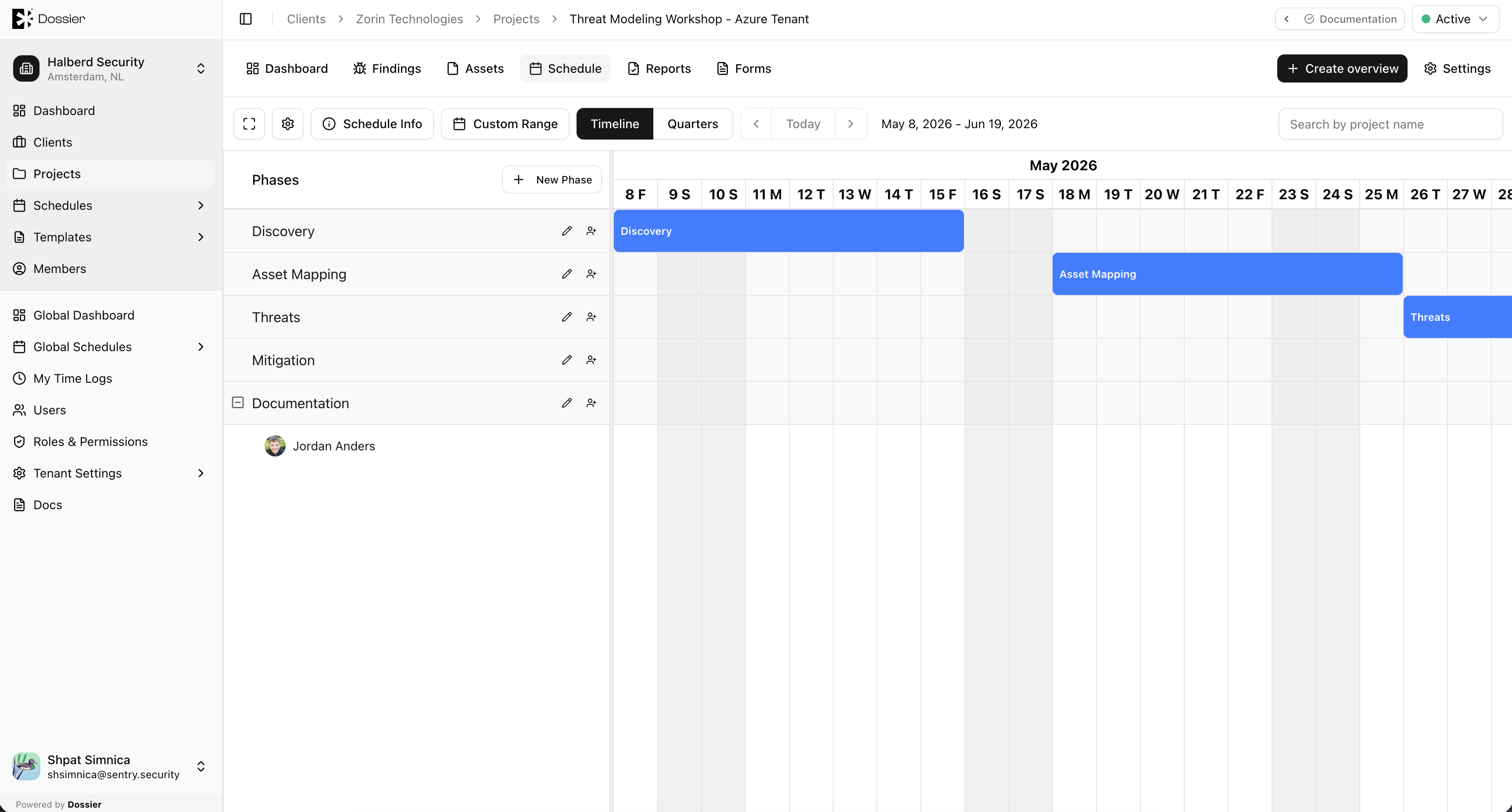Screen dimensions: 1512x812
Task: Open schedule gear settings icon
Action: 287,124
